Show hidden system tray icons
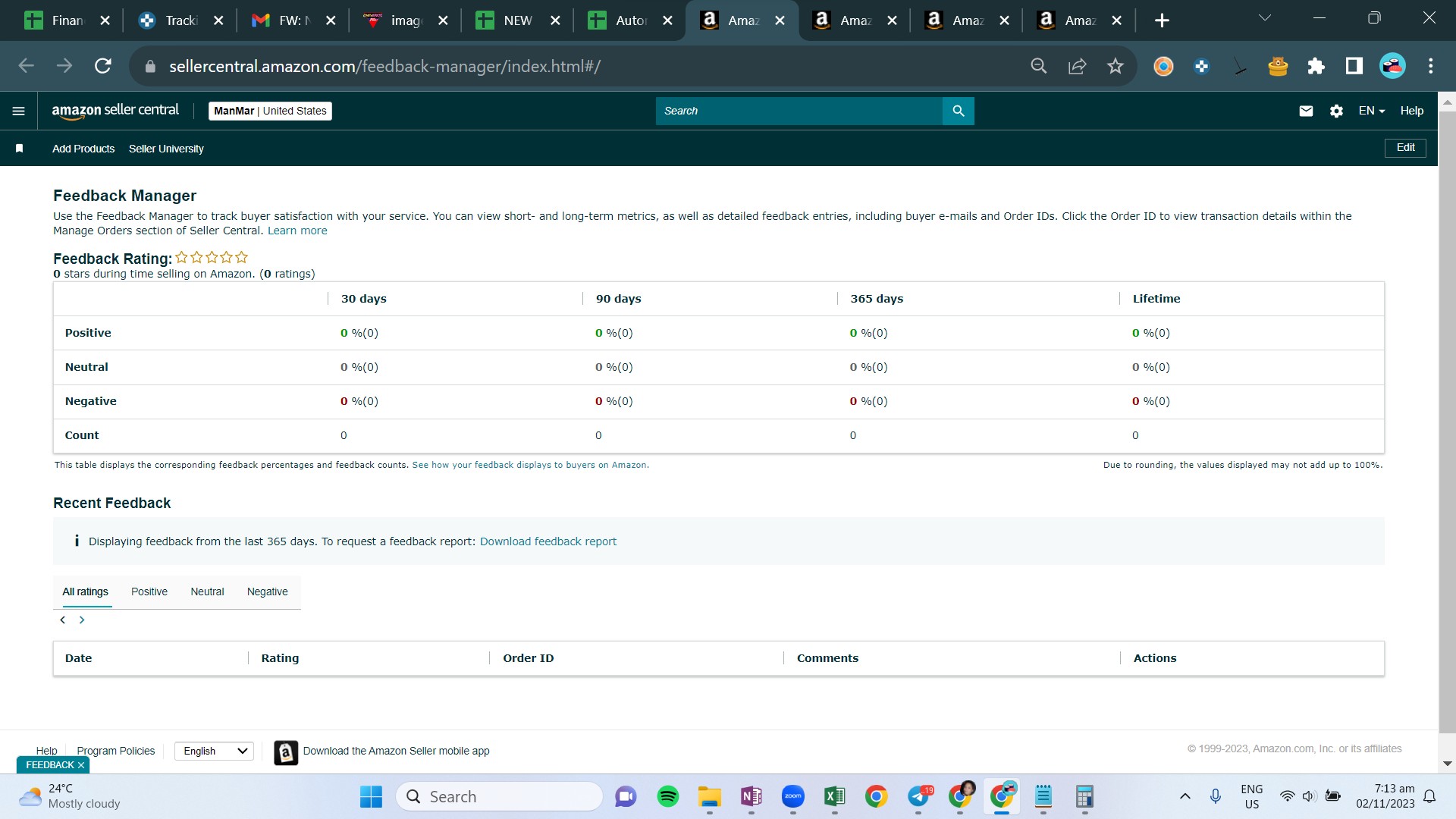Screen dimensions: 1456x819 [1185, 796]
